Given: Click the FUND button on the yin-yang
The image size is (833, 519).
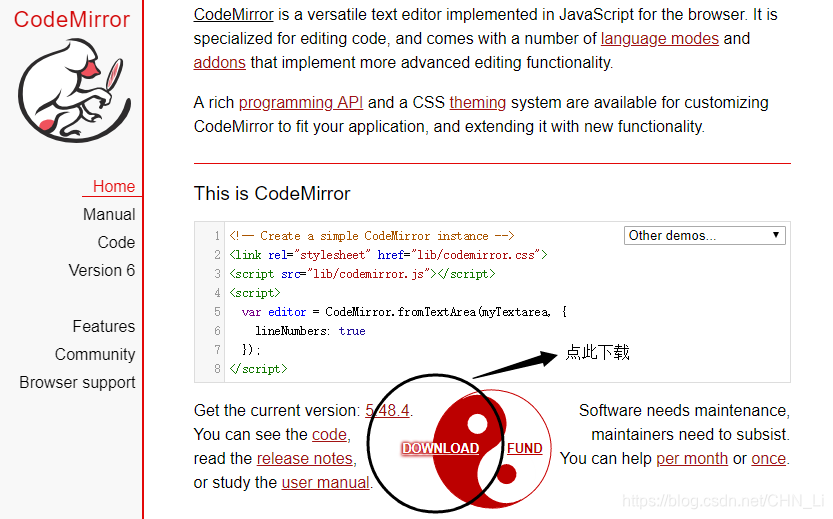Looking at the screenshot, I should point(524,448).
